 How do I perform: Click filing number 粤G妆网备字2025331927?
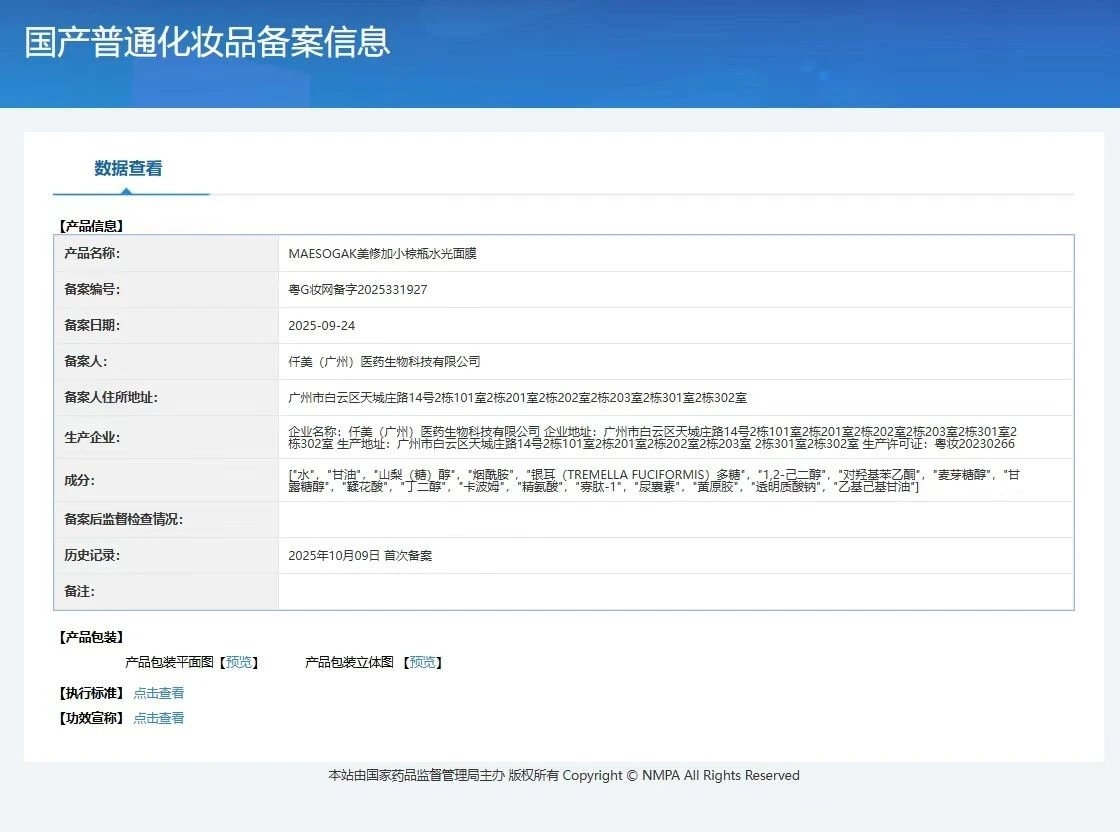click(x=358, y=289)
